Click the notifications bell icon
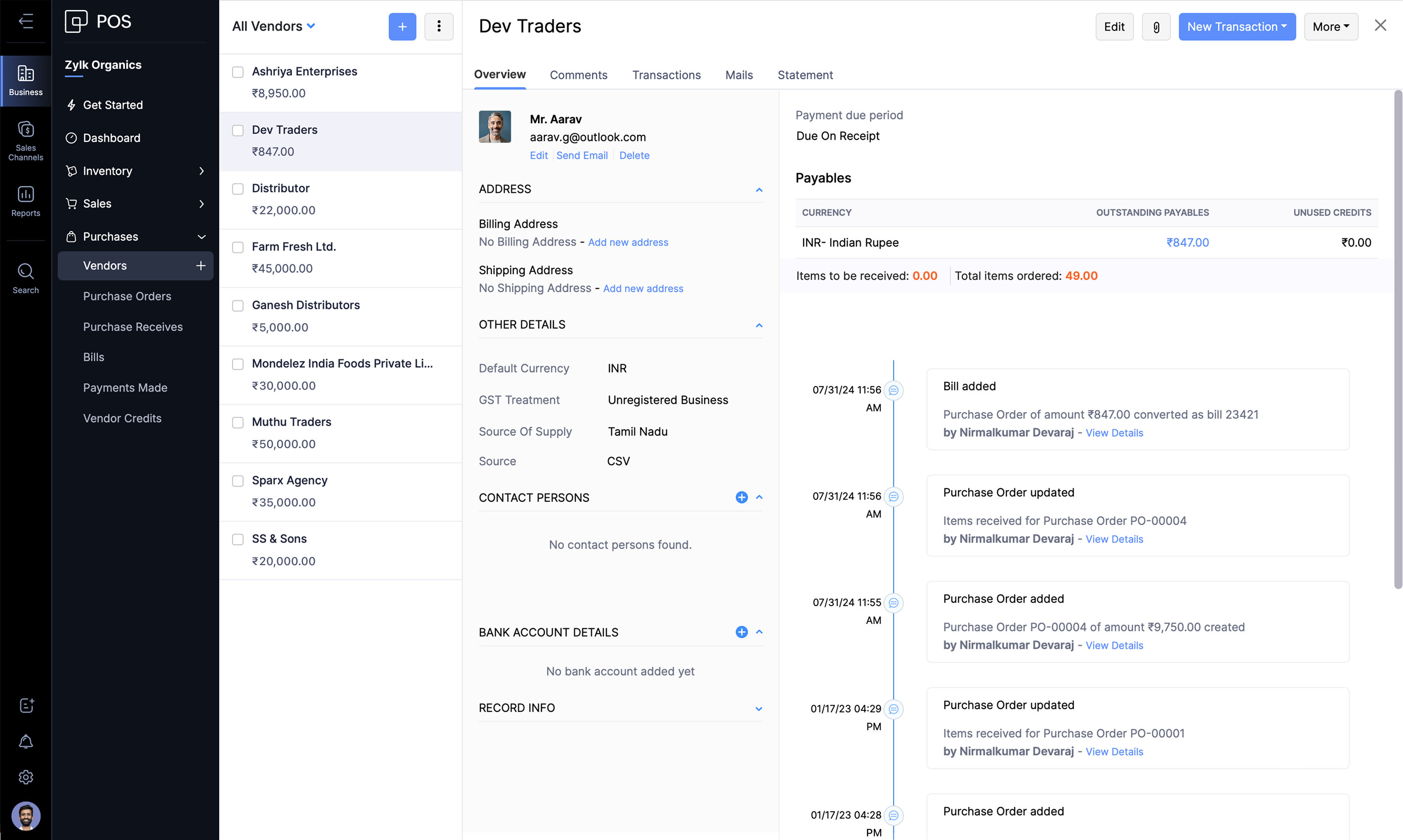The width and height of the screenshot is (1403, 840). (x=26, y=742)
